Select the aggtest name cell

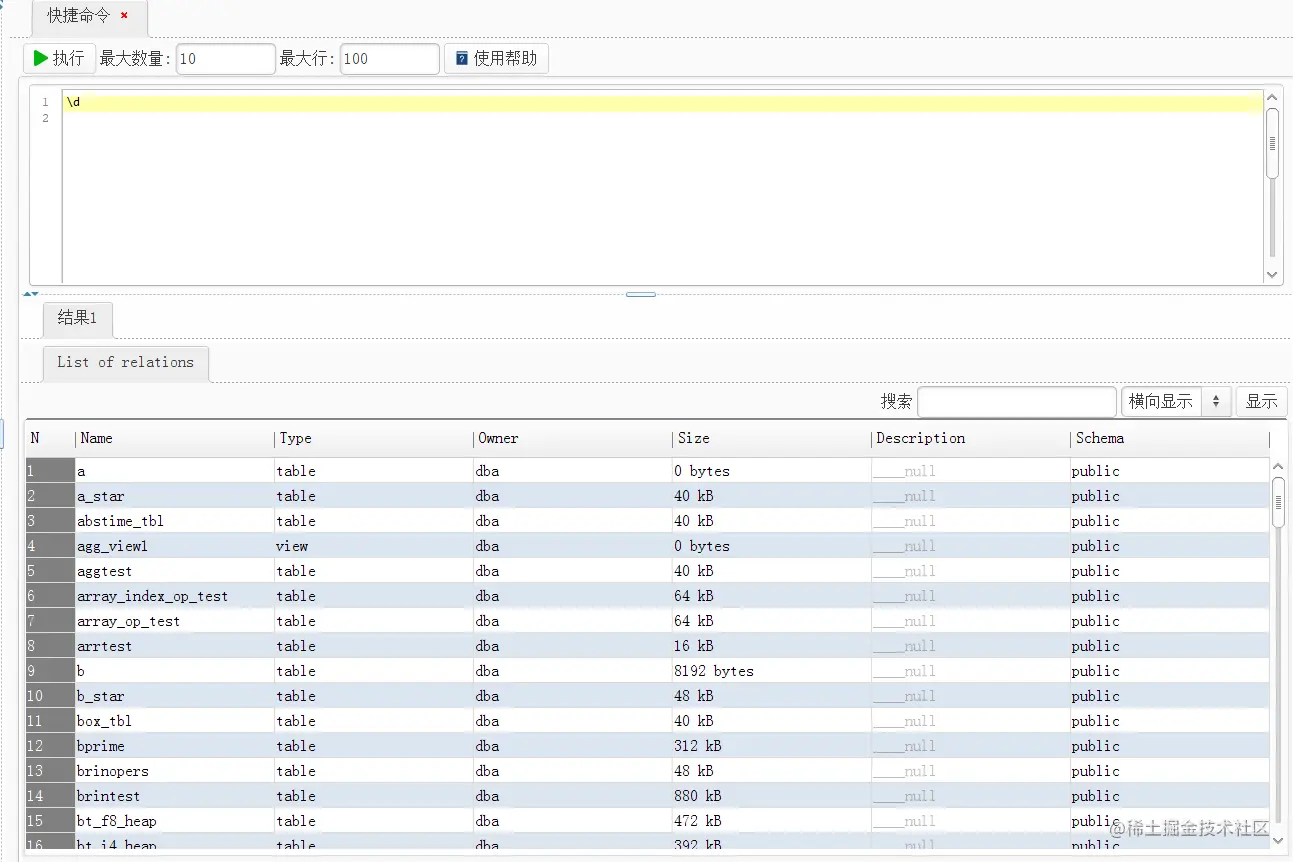click(x=174, y=571)
